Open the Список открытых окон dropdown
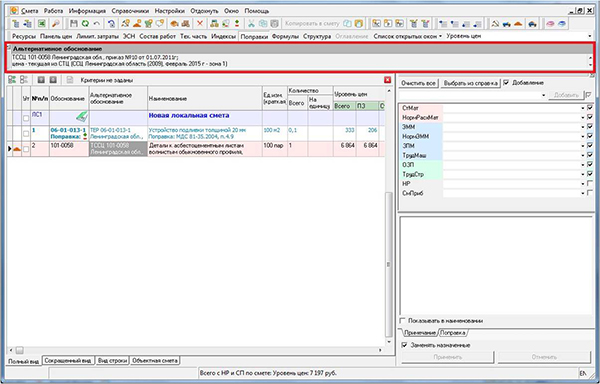This screenshot has width=600, height=384. point(408,36)
